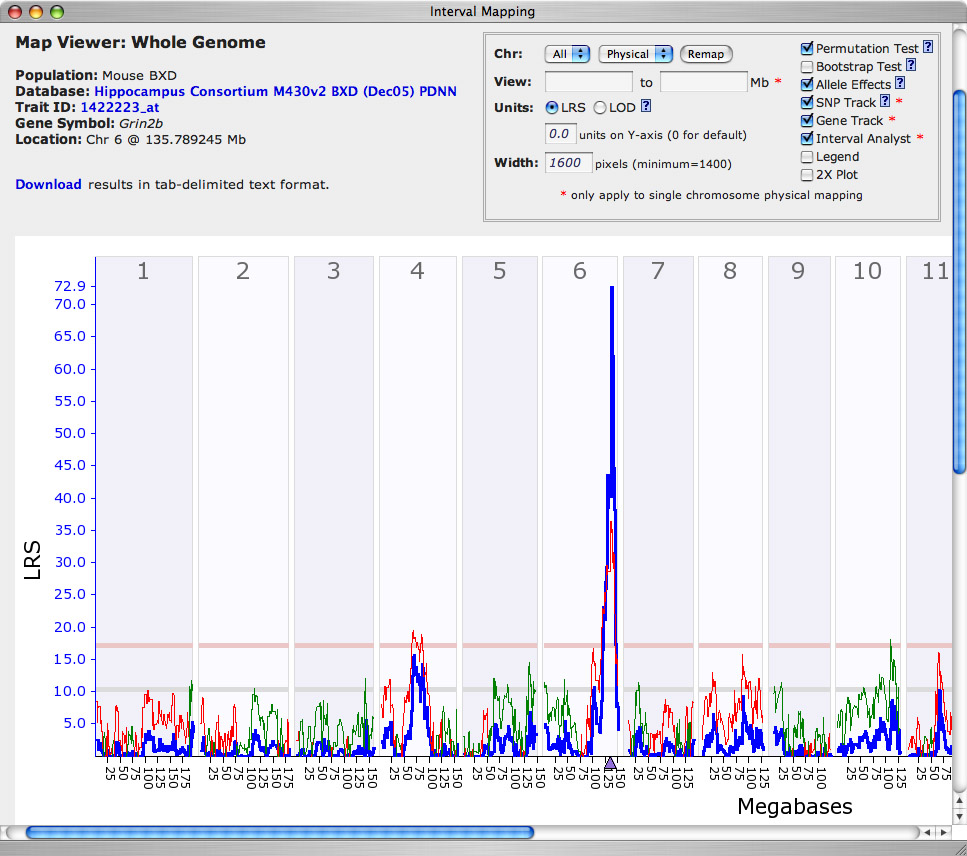Open the Chr 'All' dropdown

point(567,54)
